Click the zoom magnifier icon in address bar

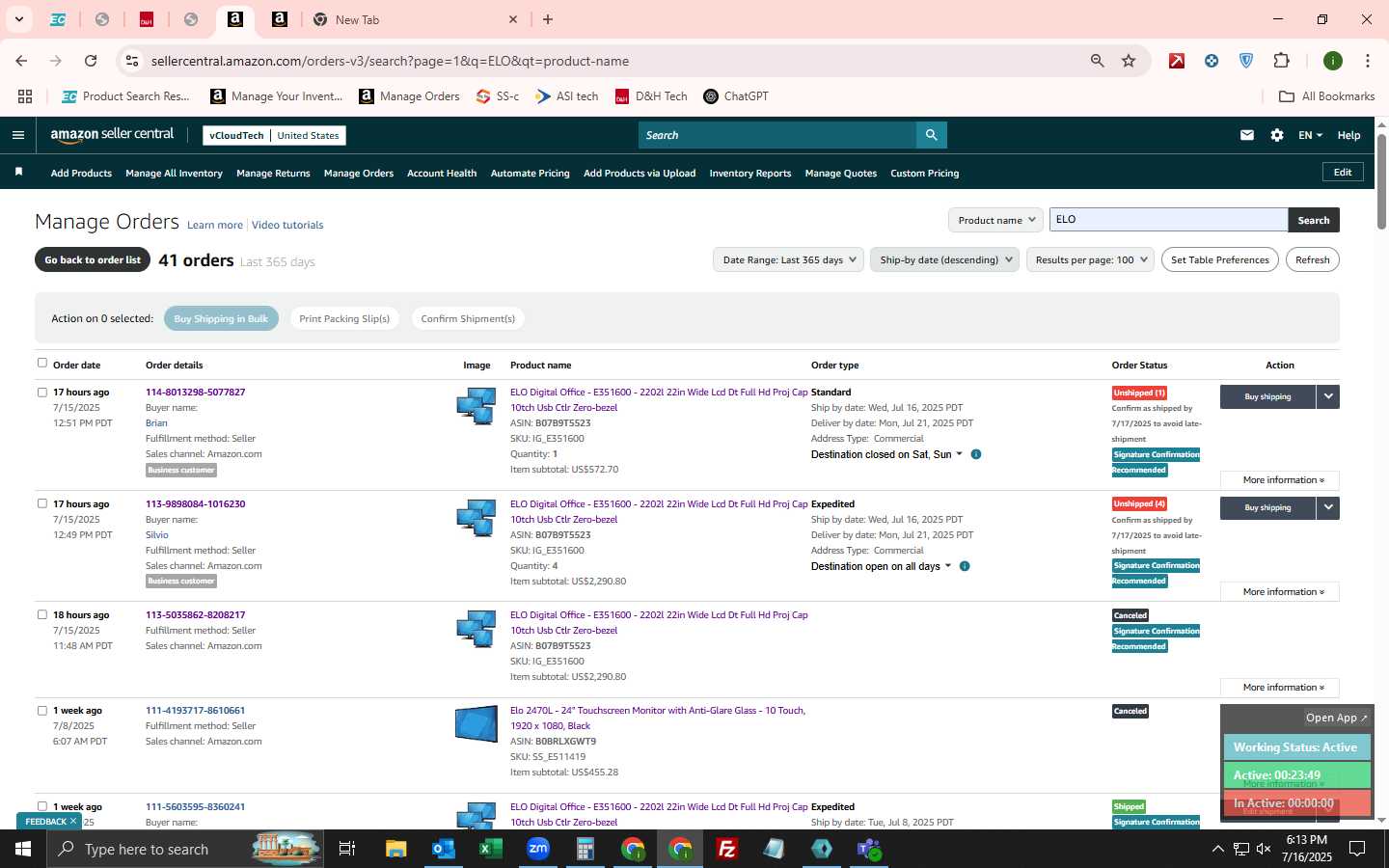click(x=1097, y=61)
